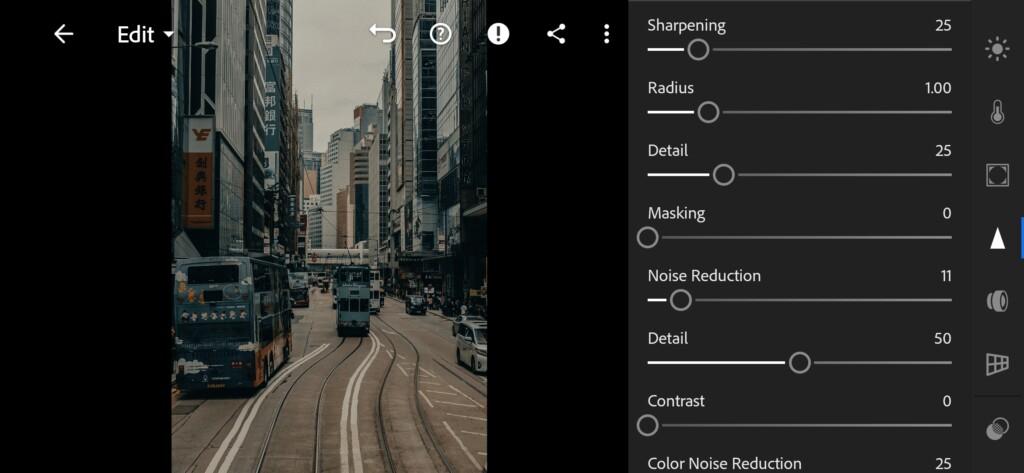Image resolution: width=1024 pixels, height=473 pixels.
Task: Click the Sharpening label
Action: [x=686, y=26]
